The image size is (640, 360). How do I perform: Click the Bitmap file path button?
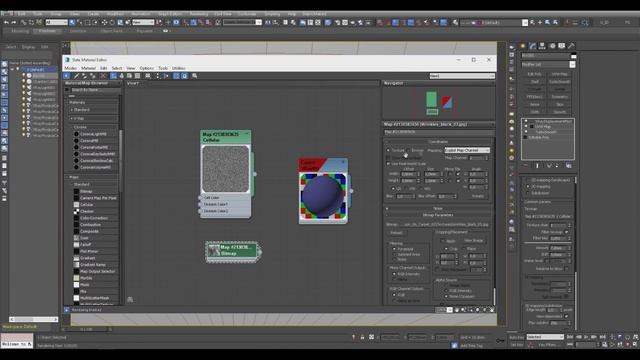pos(444,224)
